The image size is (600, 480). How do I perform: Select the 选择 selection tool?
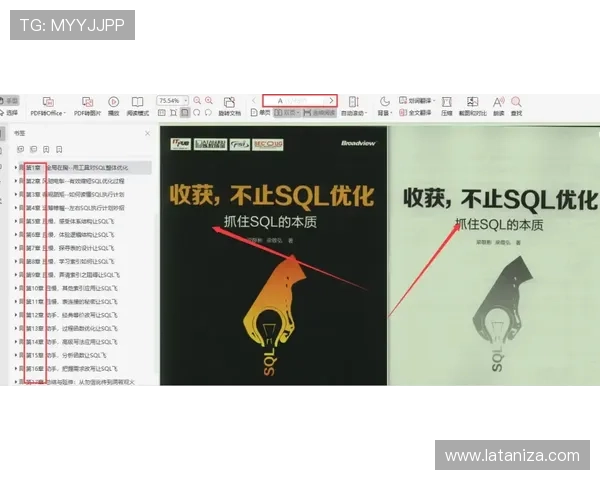(9, 113)
